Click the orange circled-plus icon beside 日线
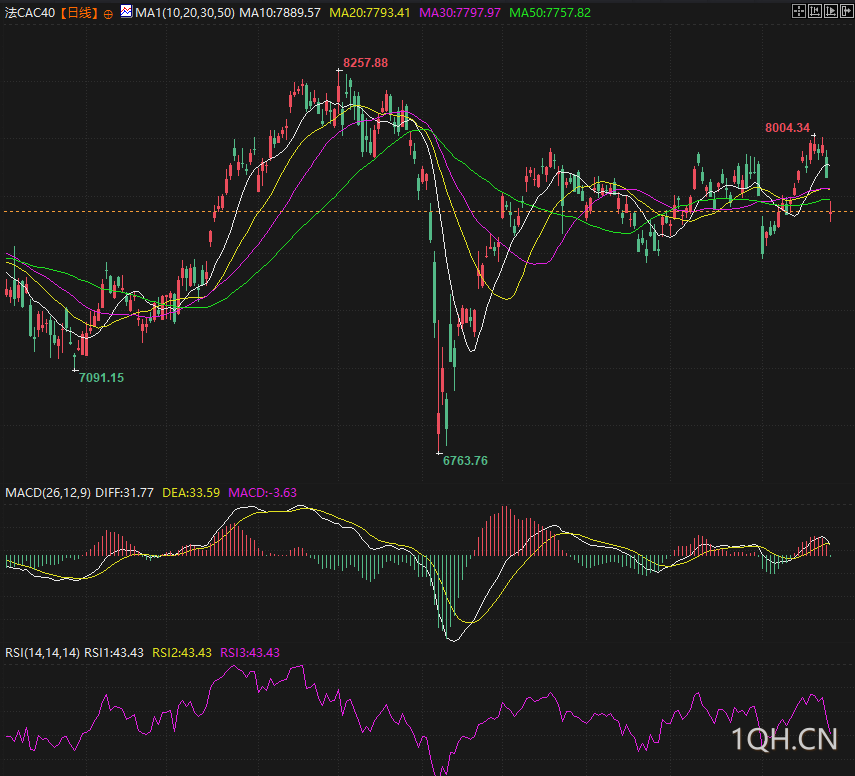 point(108,14)
